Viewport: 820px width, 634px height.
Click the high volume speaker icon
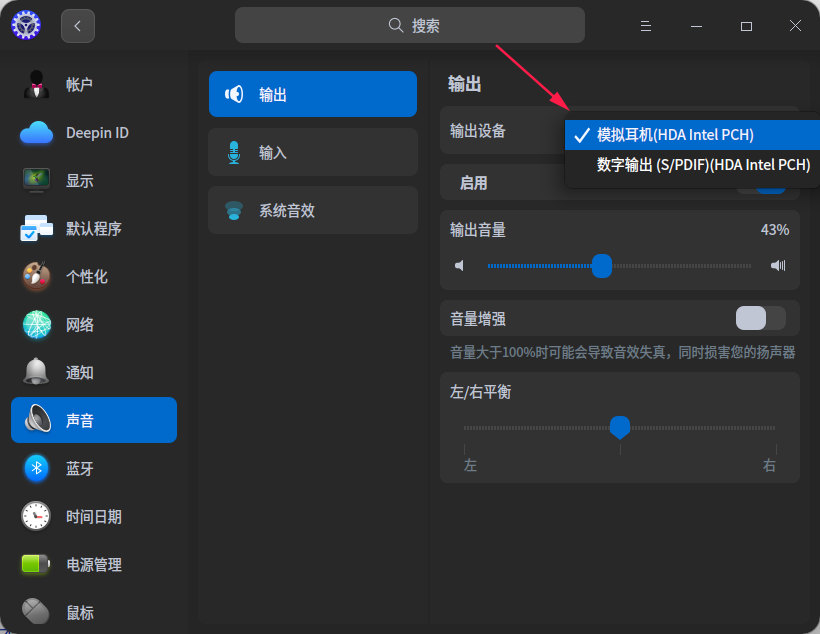pyautogui.click(x=778, y=266)
